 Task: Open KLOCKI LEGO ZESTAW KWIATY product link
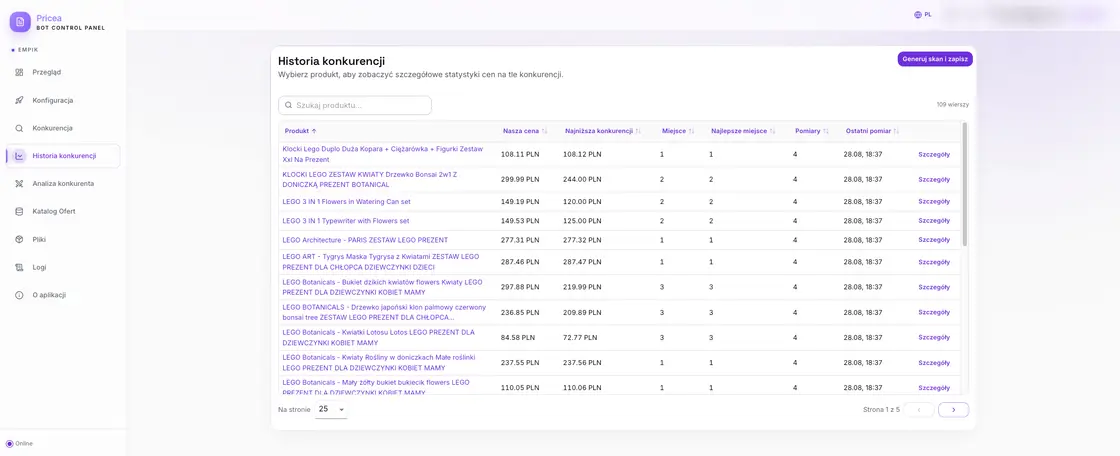[369, 179]
